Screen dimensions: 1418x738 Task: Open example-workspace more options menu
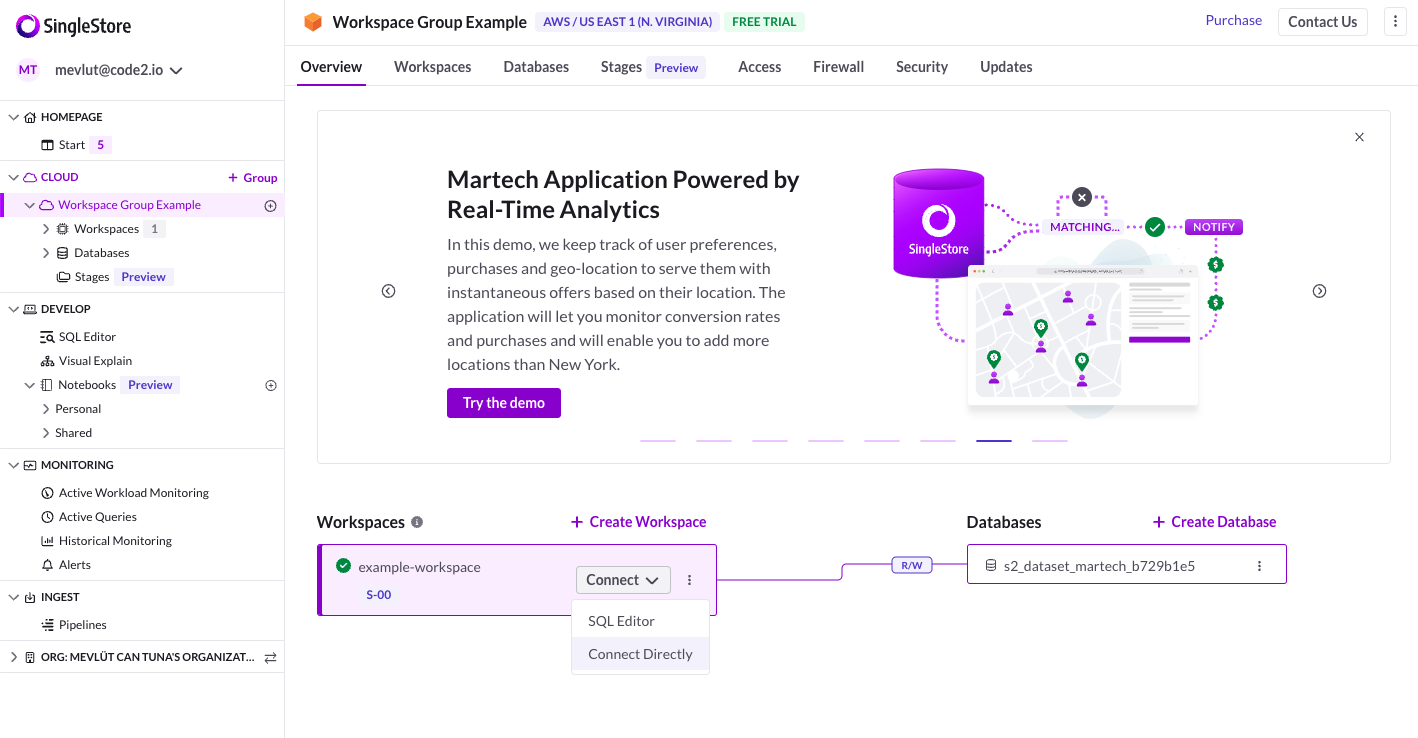coord(689,580)
